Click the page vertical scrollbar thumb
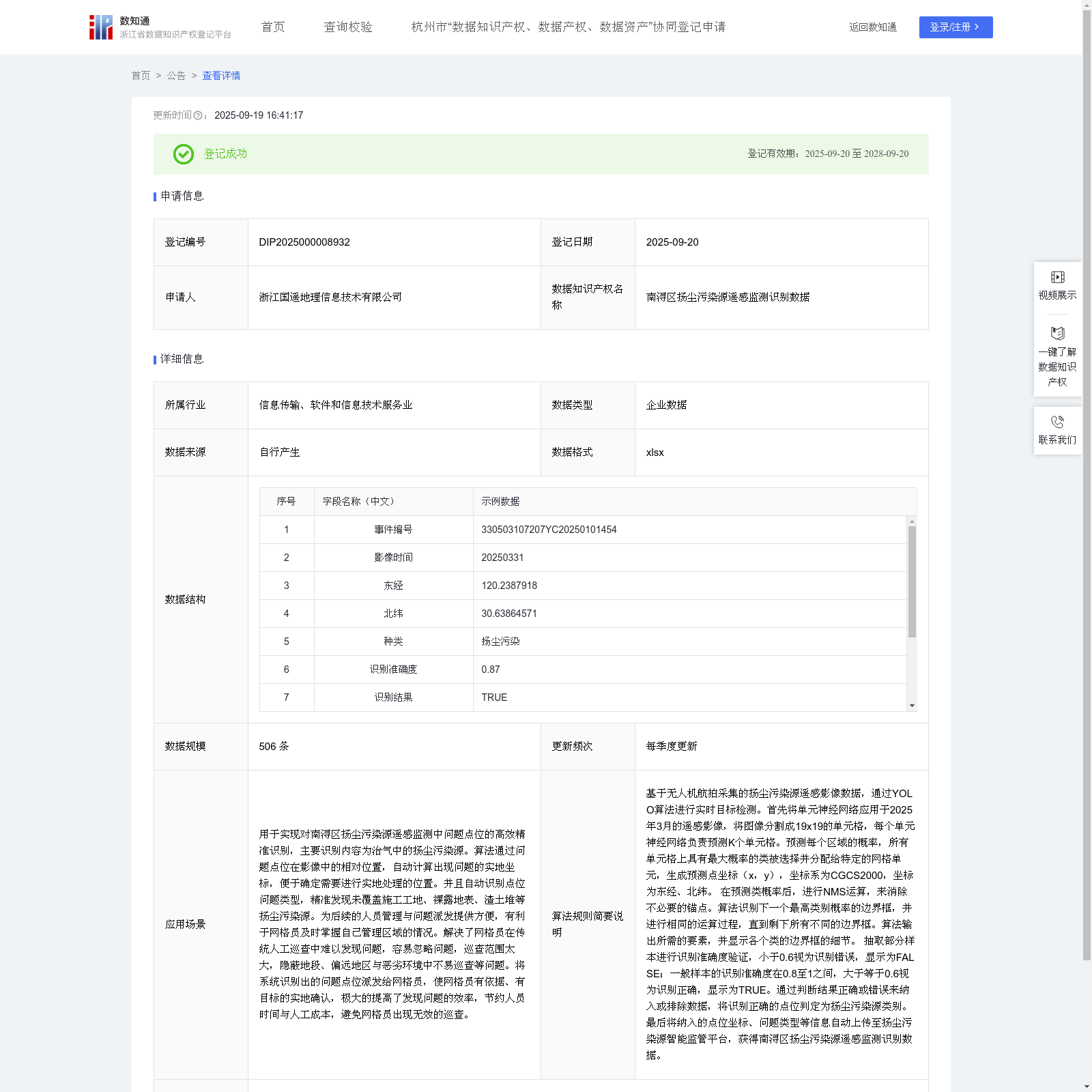 (x=1087, y=478)
